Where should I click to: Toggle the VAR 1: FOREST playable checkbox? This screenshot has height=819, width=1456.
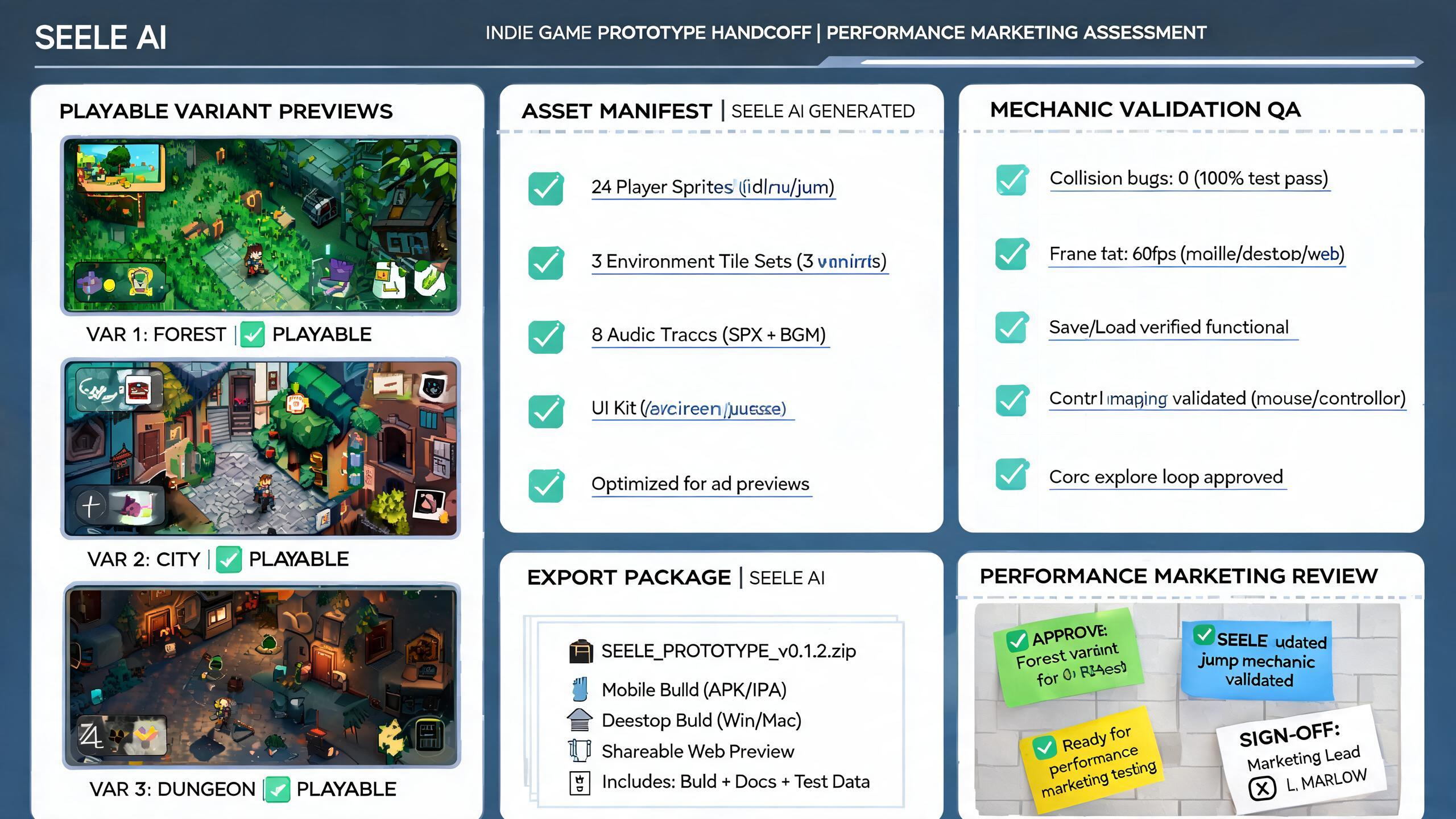(x=253, y=334)
